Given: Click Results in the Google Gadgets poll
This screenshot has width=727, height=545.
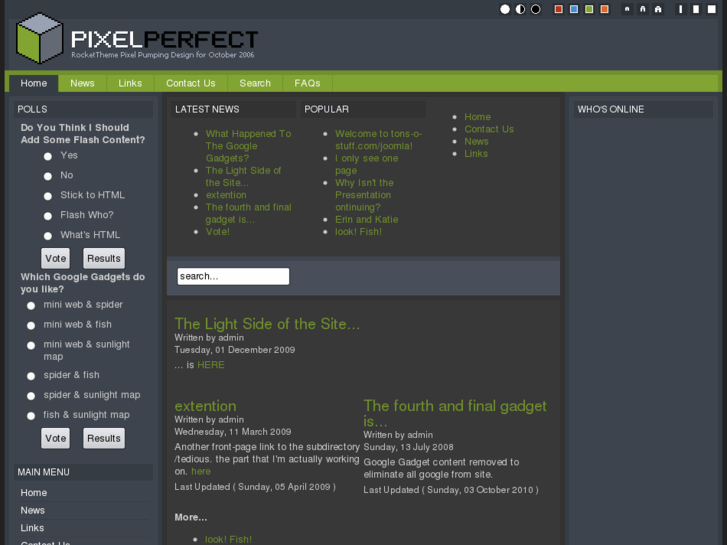Looking at the screenshot, I should (104, 438).
